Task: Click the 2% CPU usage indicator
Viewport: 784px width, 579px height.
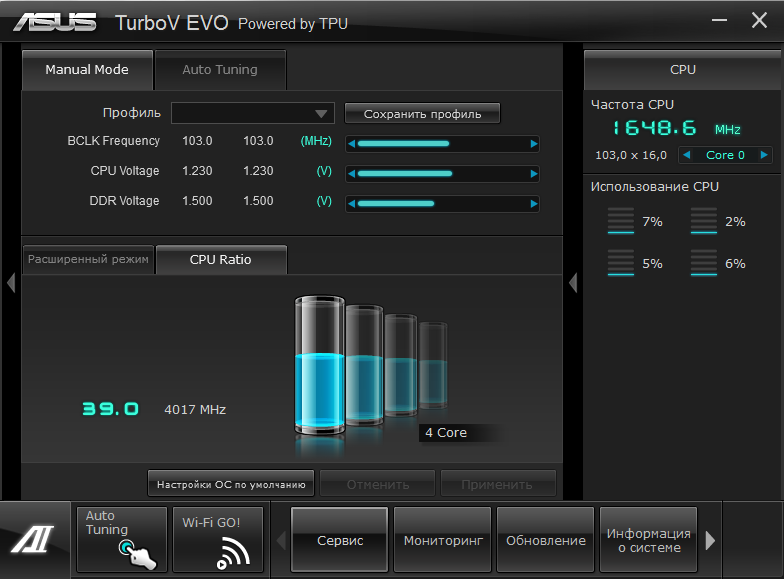Action: [718, 221]
